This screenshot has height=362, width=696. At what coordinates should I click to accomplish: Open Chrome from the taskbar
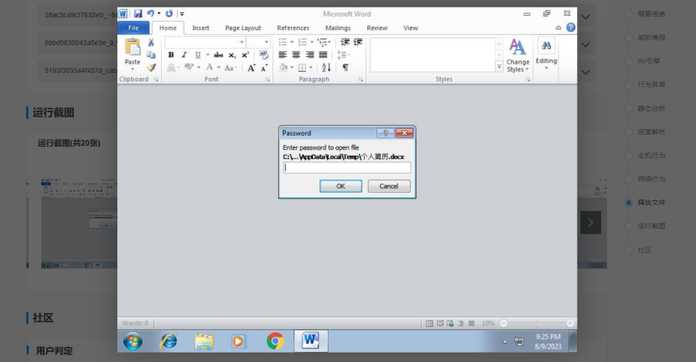[275, 341]
